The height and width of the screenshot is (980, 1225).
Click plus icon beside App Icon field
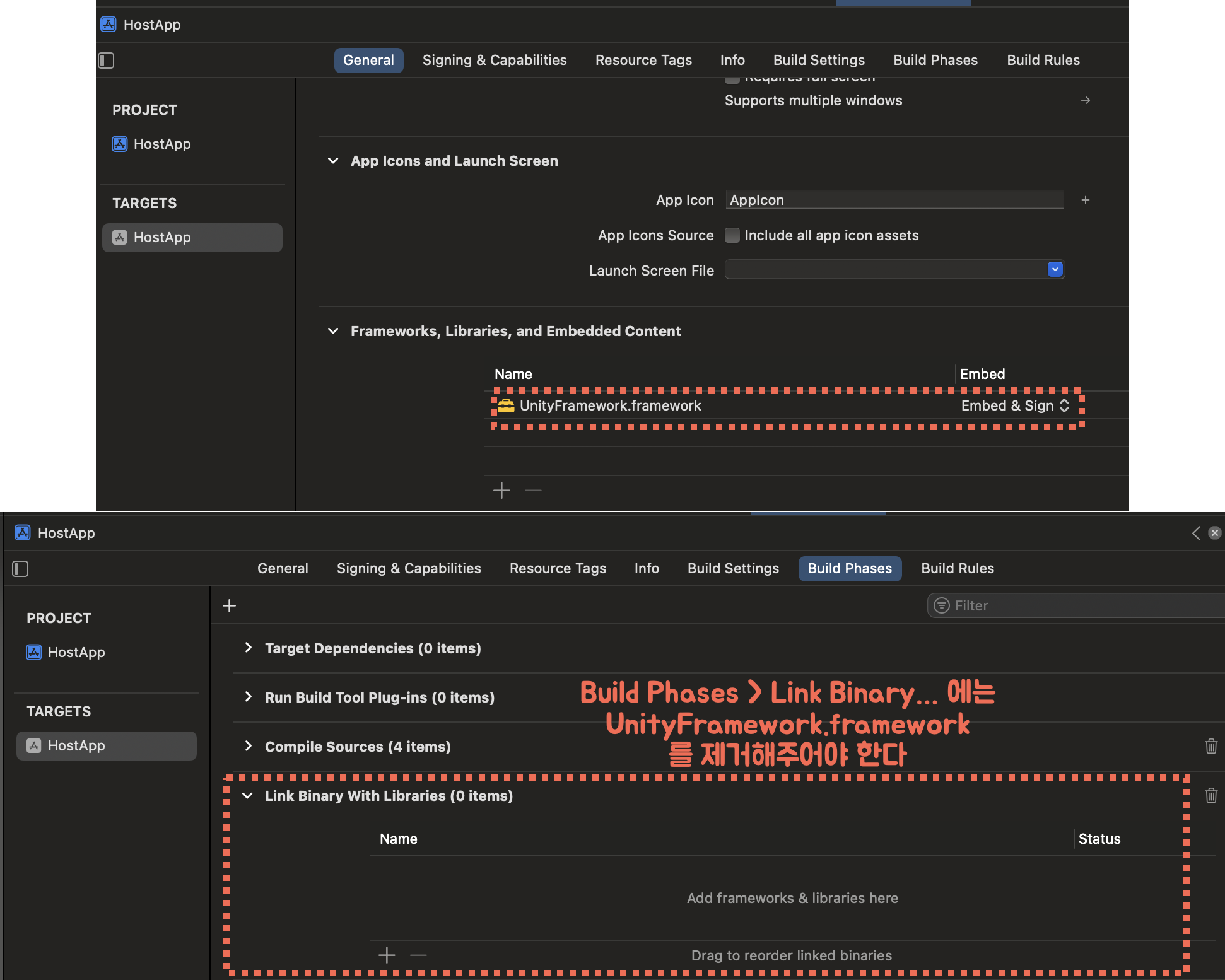pos(1086,200)
